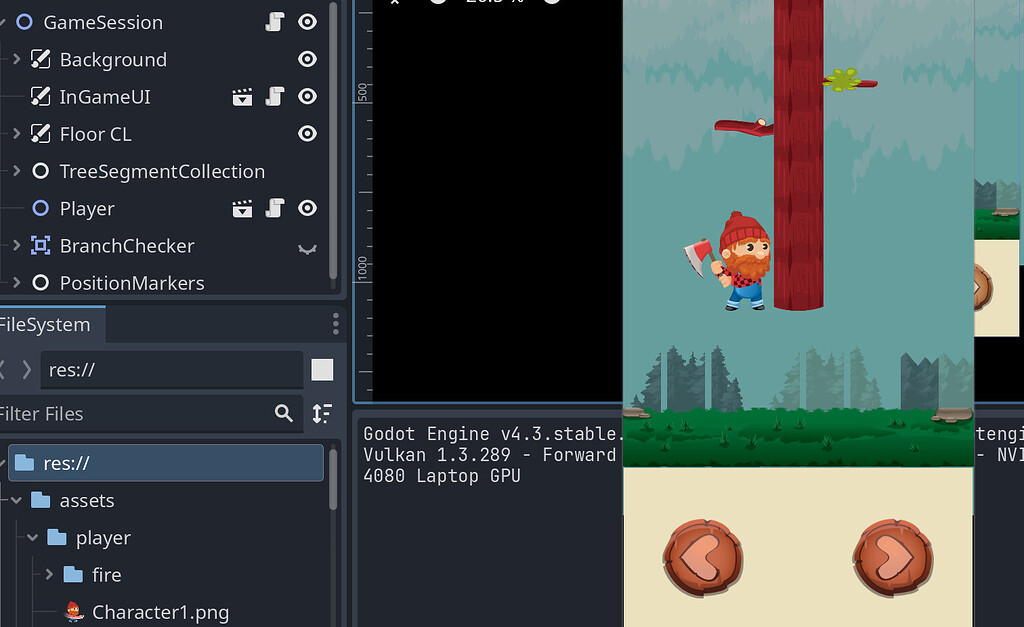Screen dimensions: 1024x627
Task: Open the InGameUI instanced scene
Action: tap(241, 97)
